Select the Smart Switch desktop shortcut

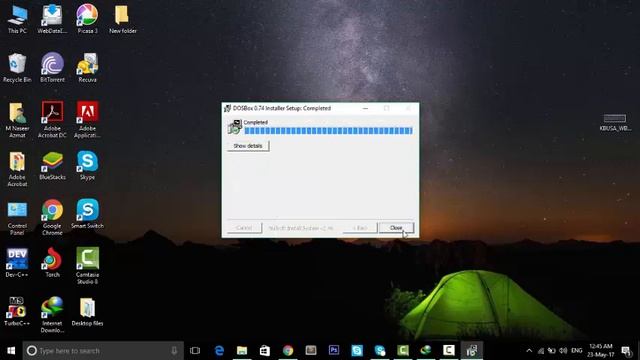pos(87,214)
